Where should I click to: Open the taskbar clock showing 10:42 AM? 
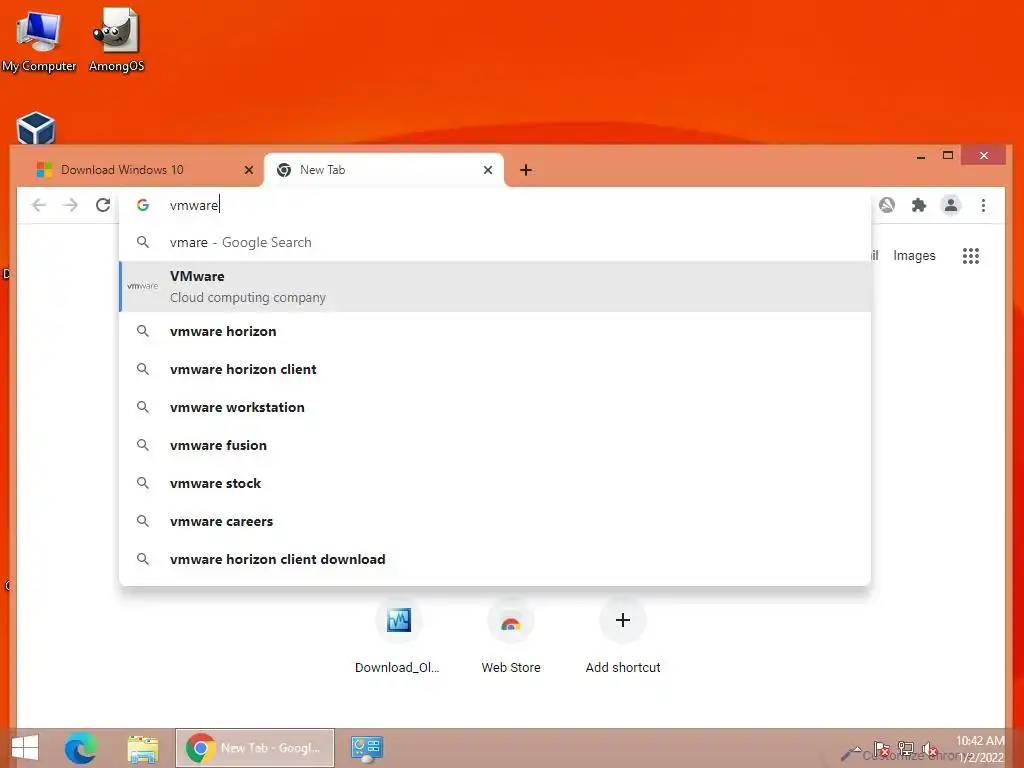[980, 749]
